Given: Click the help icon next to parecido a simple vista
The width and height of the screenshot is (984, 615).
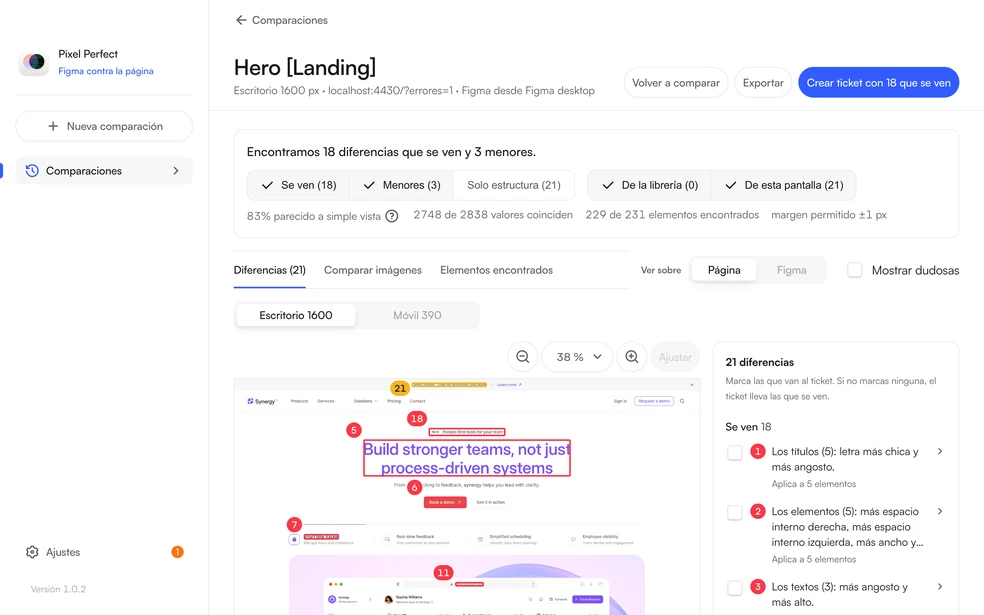Looking at the screenshot, I should tap(392, 216).
